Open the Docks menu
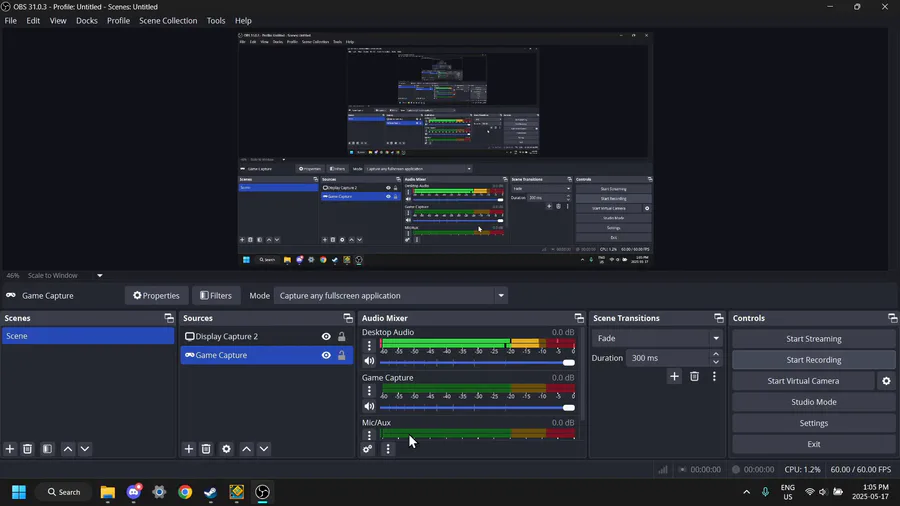900x506 pixels. coord(87,21)
